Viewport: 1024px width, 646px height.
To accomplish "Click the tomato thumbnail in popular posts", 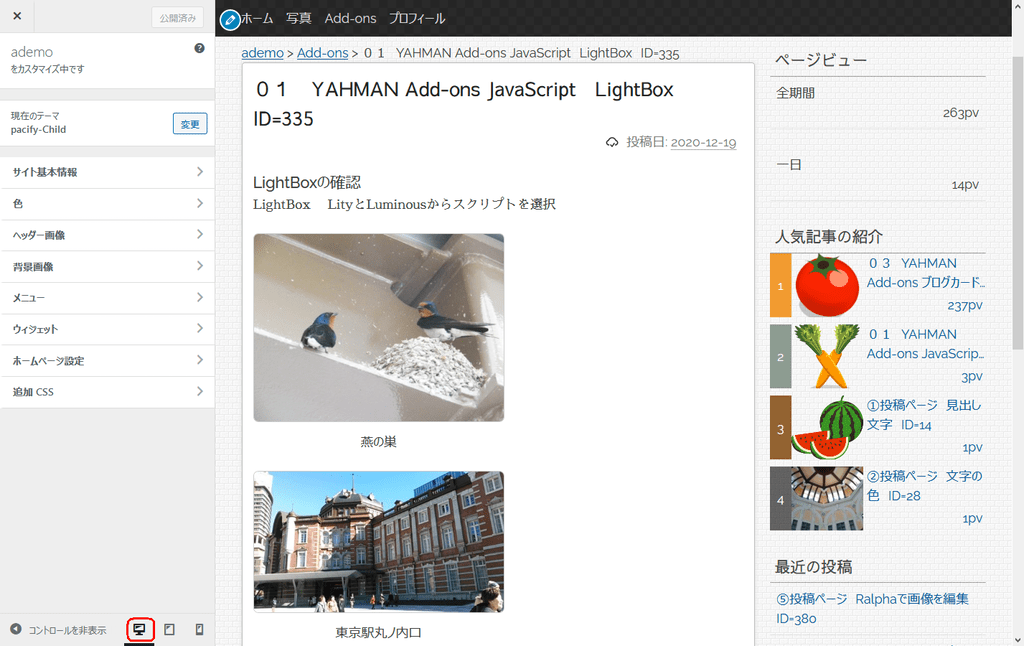I will click(x=827, y=285).
